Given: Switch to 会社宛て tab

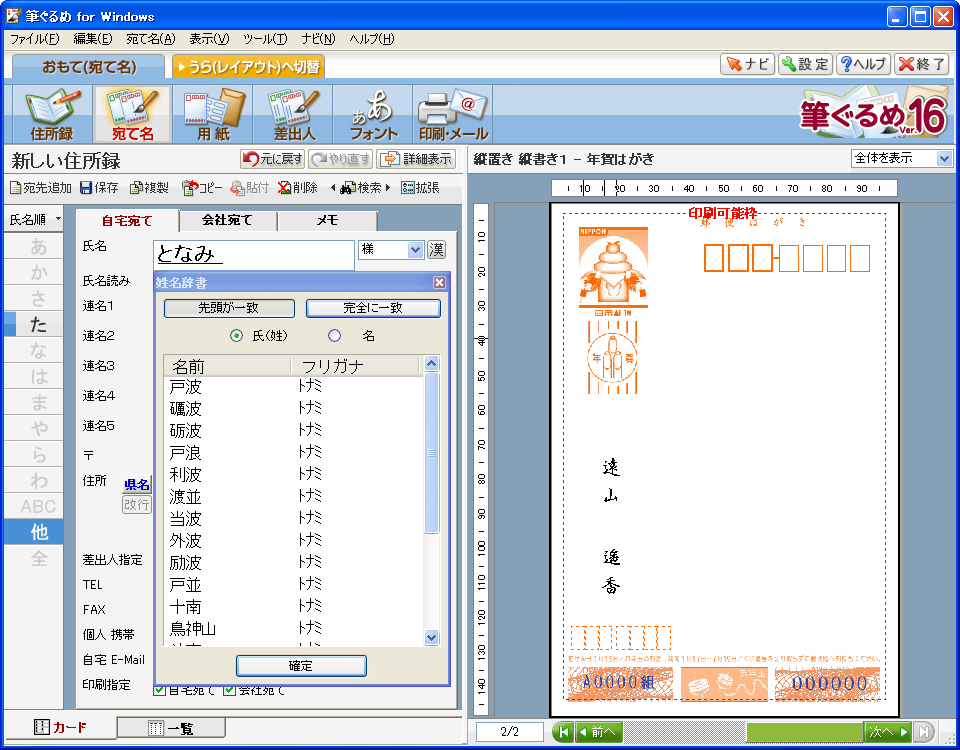Looking at the screenshot, I should (227, 220).
